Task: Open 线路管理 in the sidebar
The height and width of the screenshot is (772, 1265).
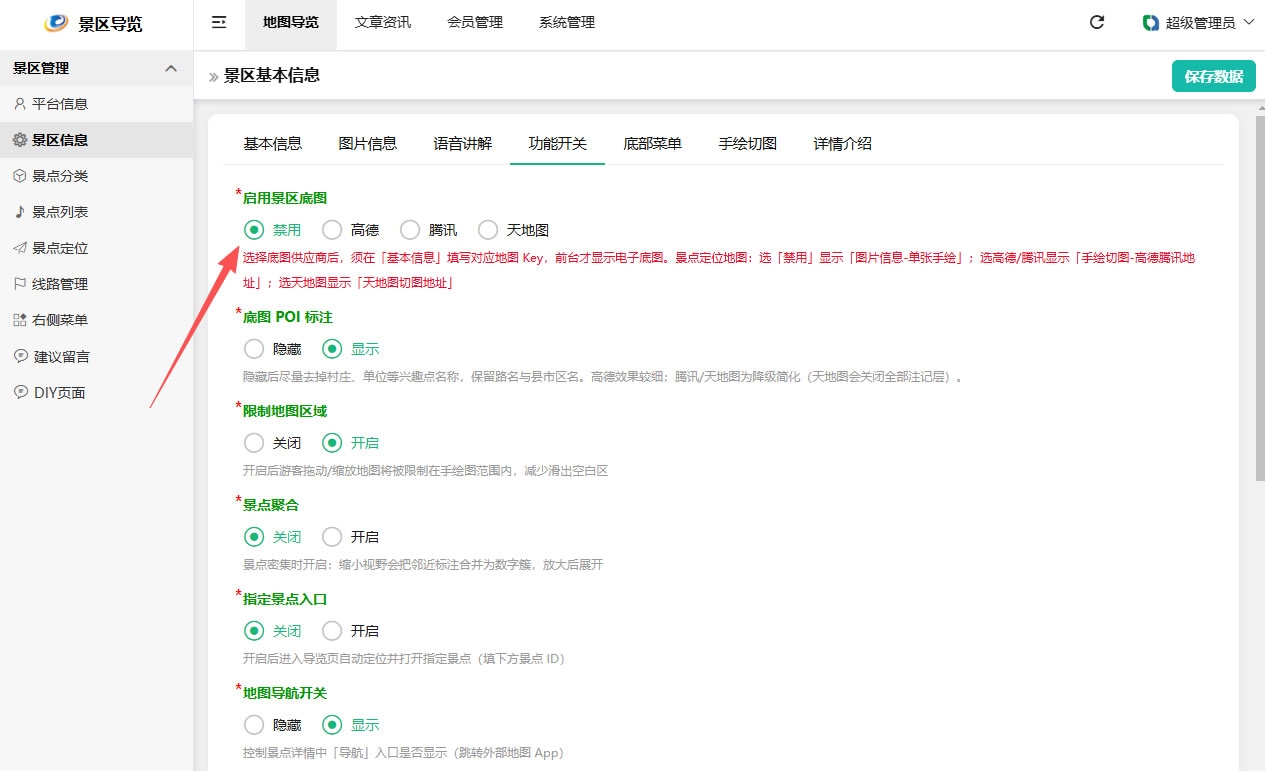Action: click(96, 284)
